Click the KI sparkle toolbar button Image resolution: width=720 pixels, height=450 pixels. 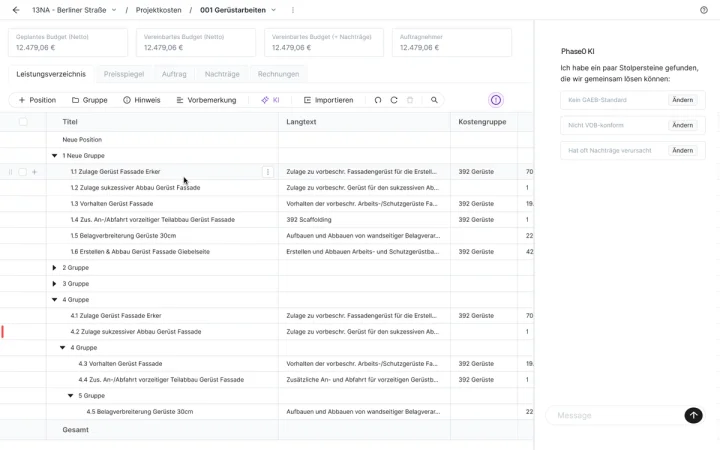(270, 100)
